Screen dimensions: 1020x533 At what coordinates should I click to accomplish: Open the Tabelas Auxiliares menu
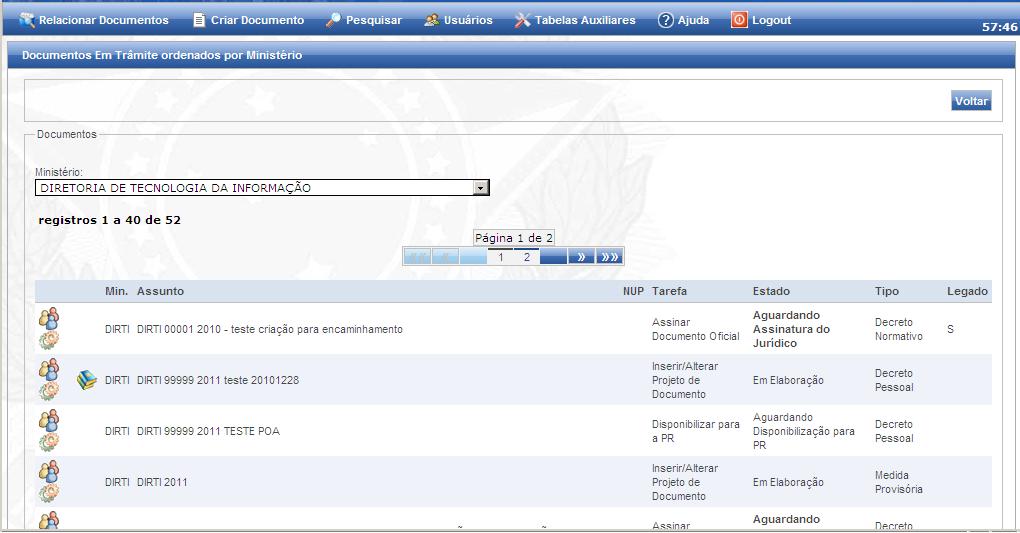[574, 20]
